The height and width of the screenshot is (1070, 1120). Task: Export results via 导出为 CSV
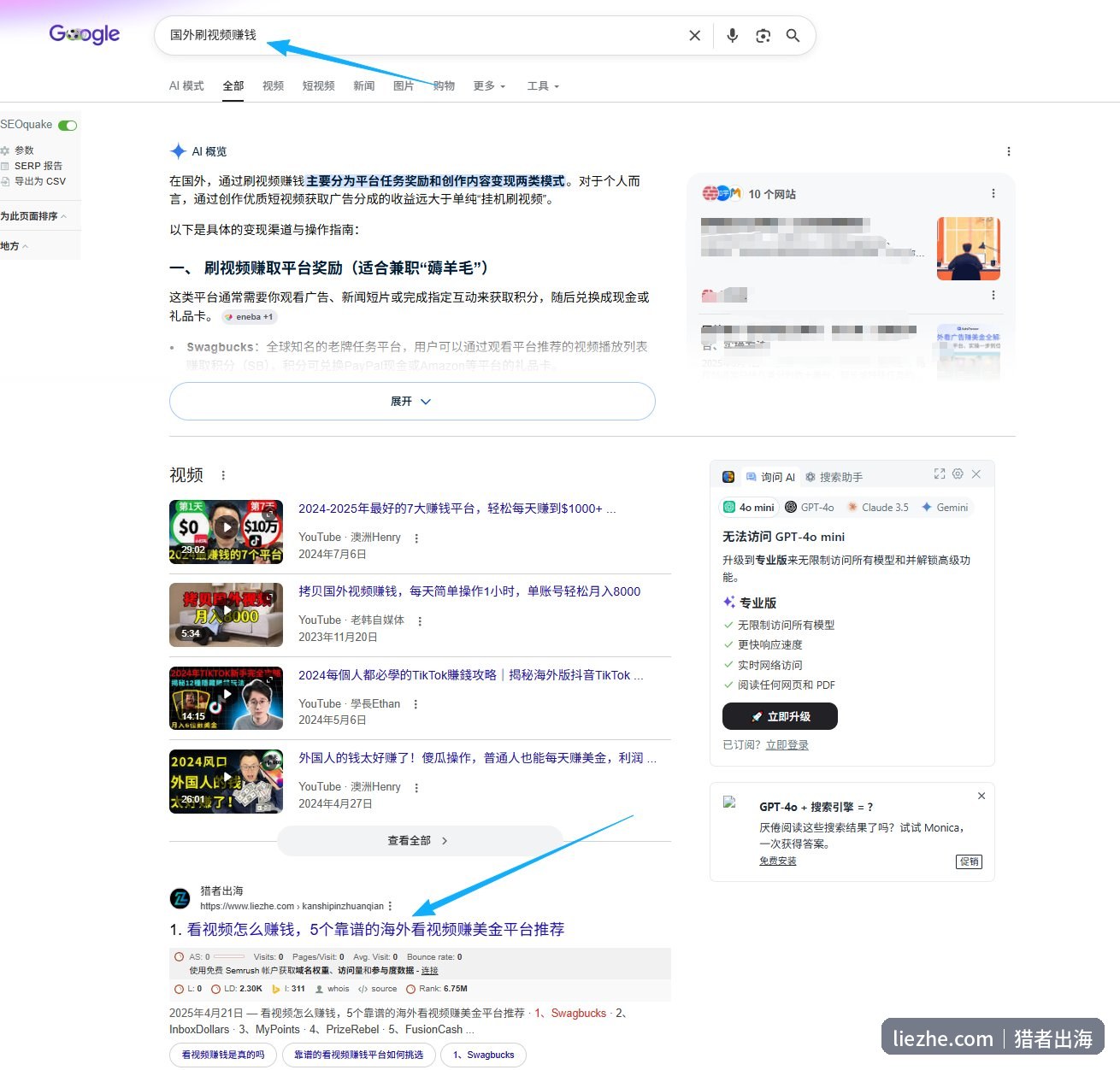33,181
